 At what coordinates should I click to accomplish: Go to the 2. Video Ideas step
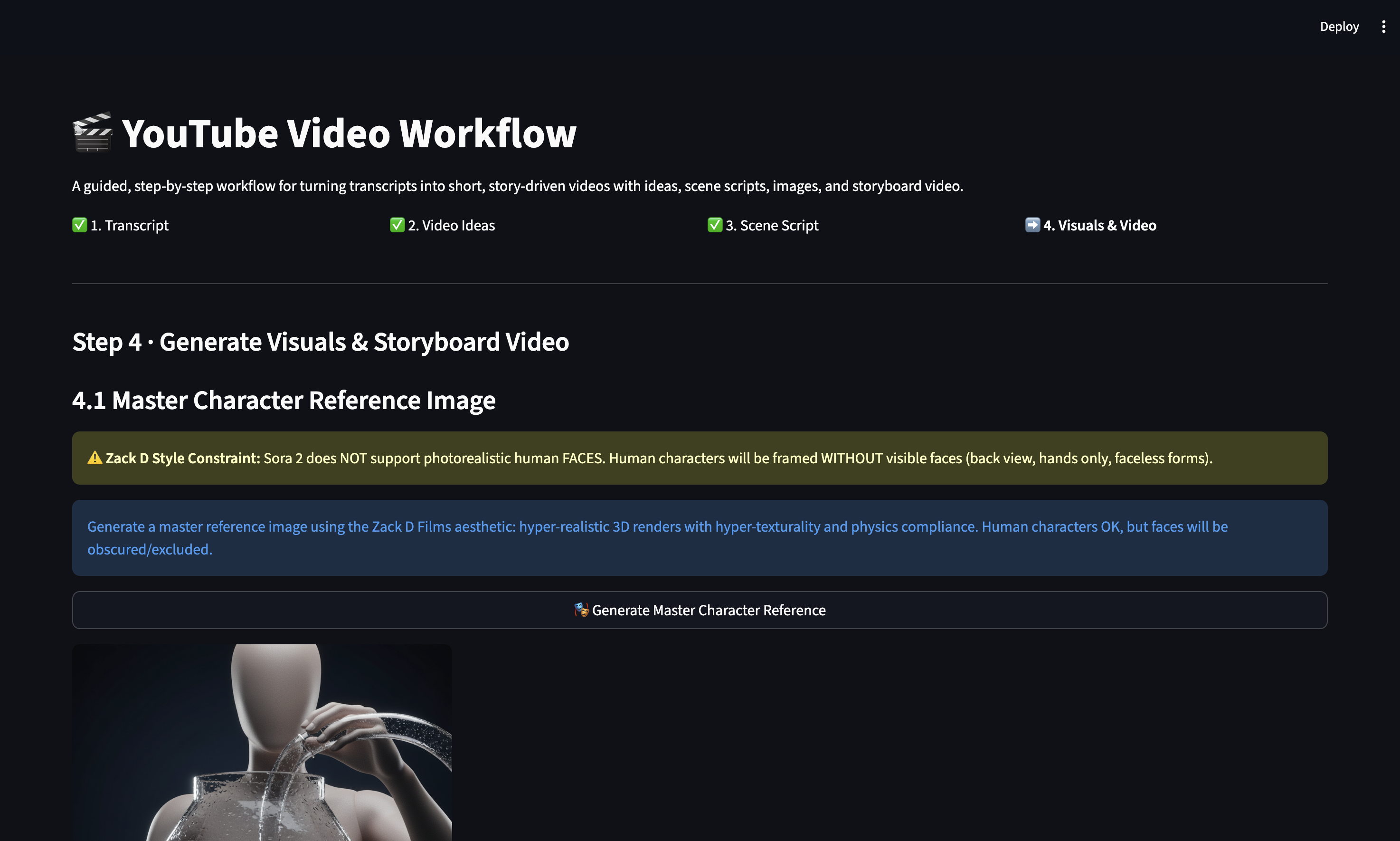click(451, 226)
